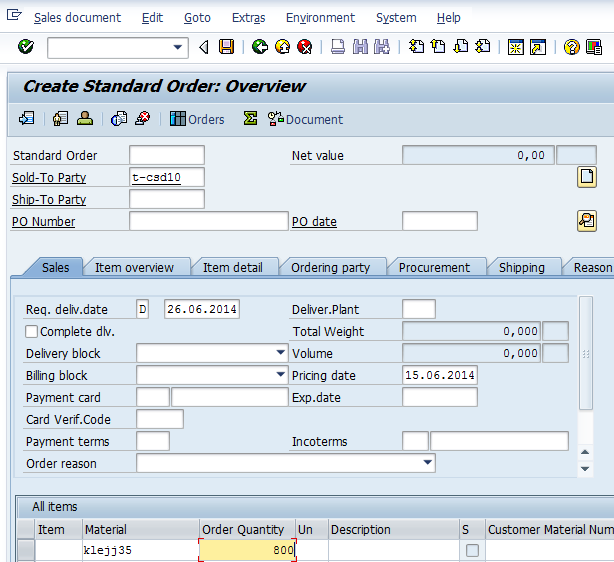Click the Ship-To Party input field
The width and height of the screenshot is (614, 562).
tap(167, 199)
